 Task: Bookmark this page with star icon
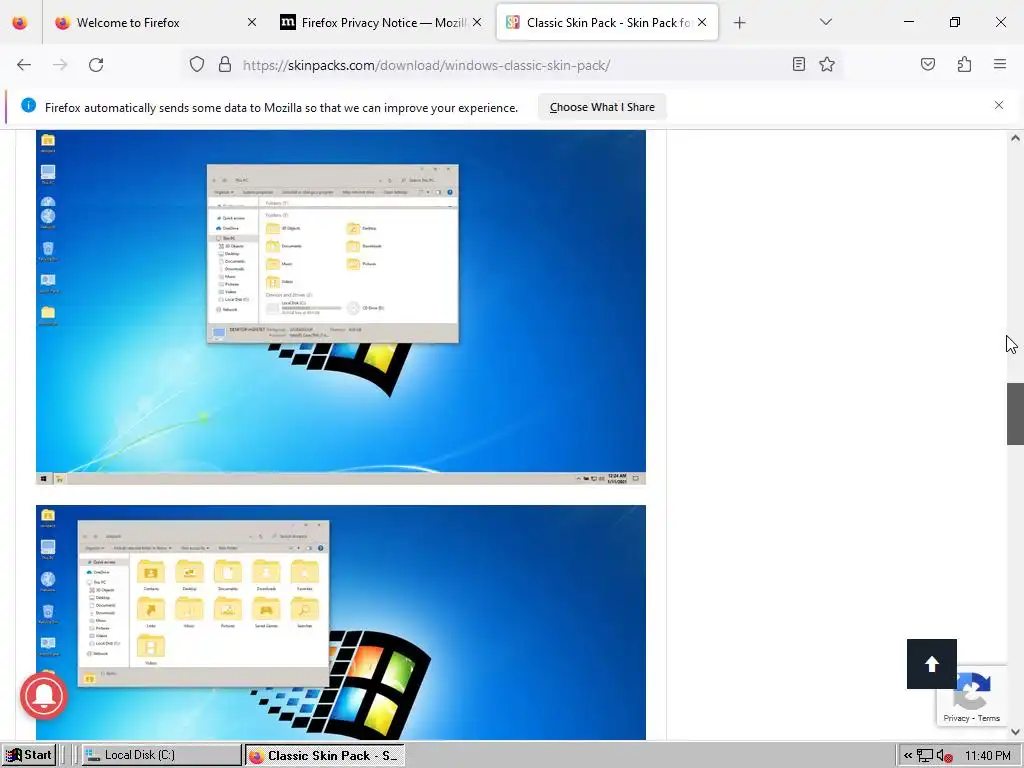[x=827, y=64]
